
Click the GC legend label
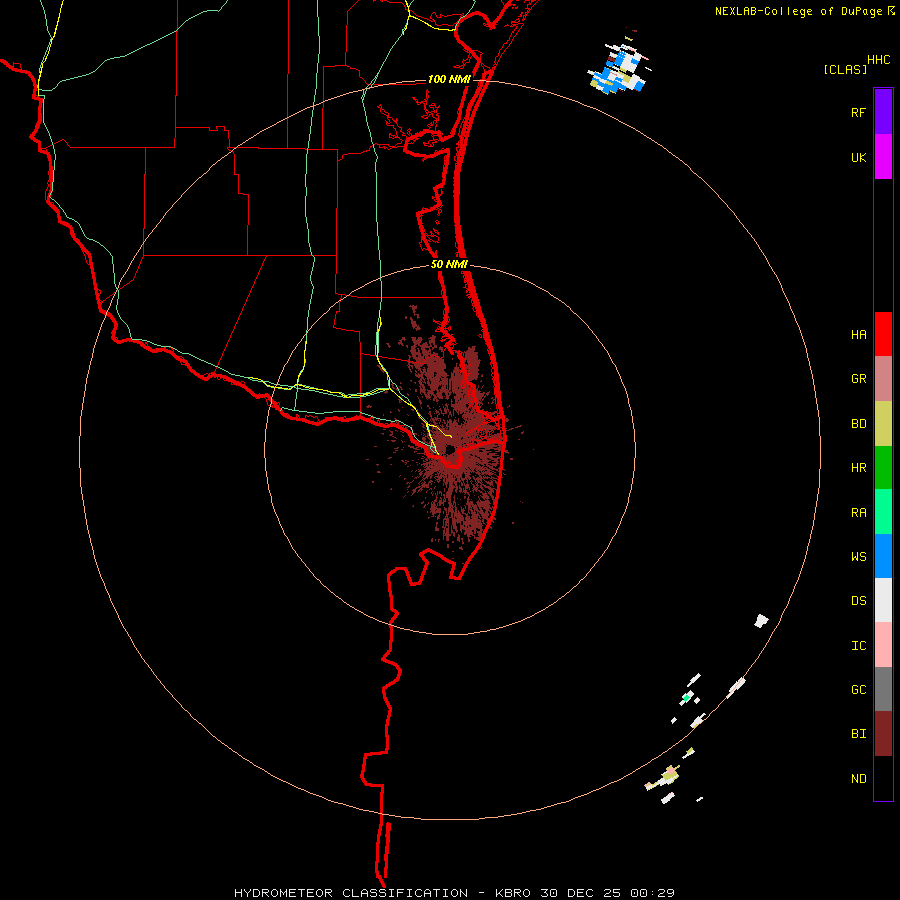tap(859, 690)
